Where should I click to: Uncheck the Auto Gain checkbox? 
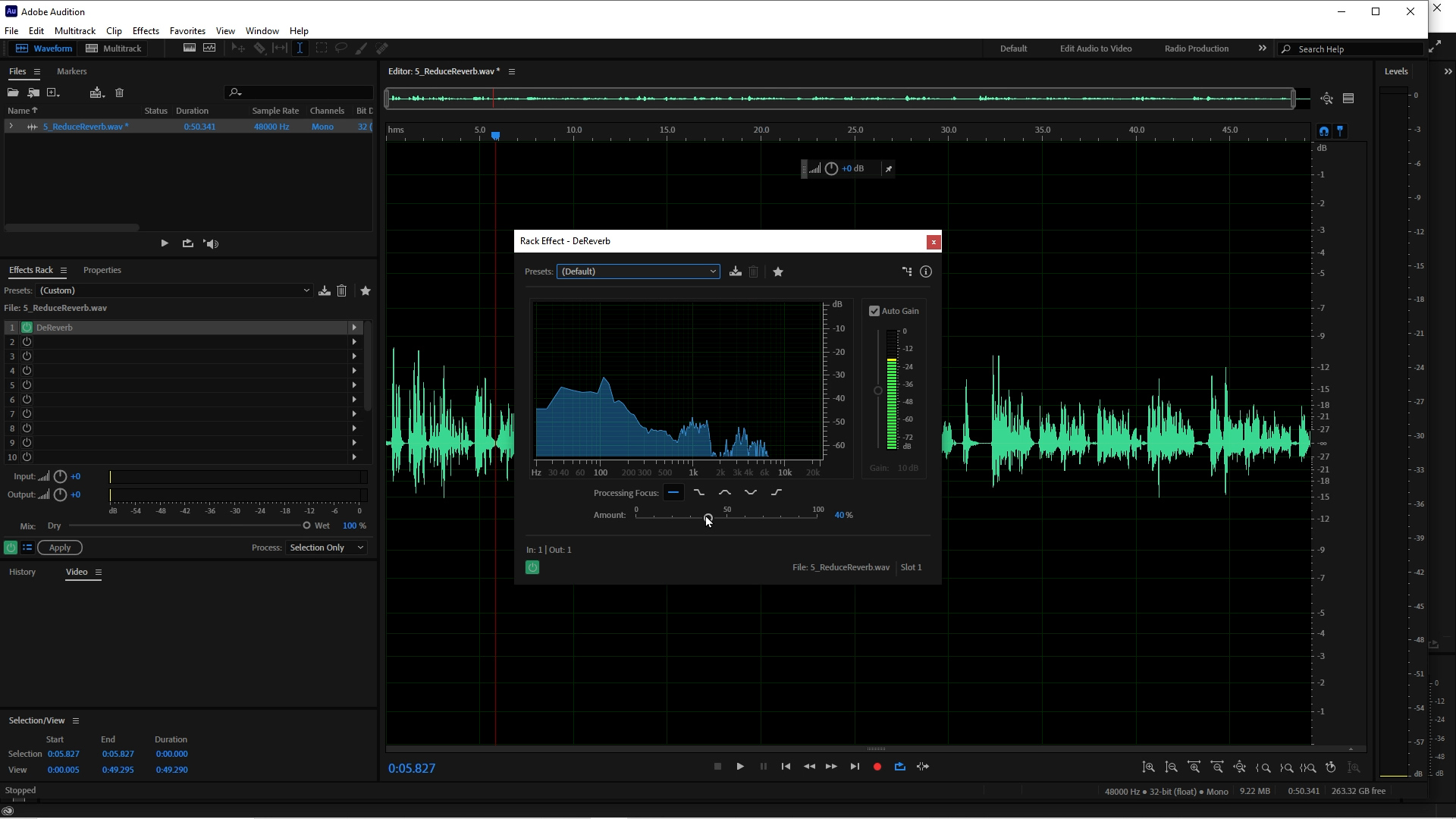(x=874, y=311)
